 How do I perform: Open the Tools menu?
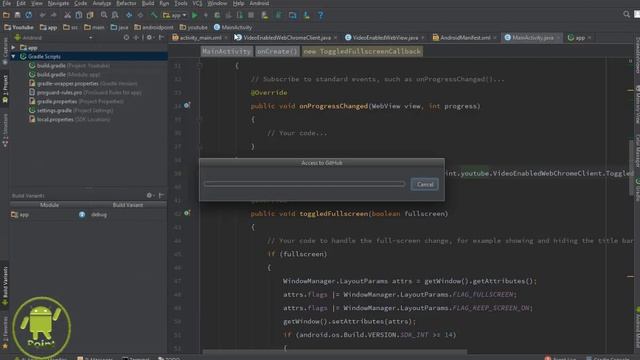(181, 3)
